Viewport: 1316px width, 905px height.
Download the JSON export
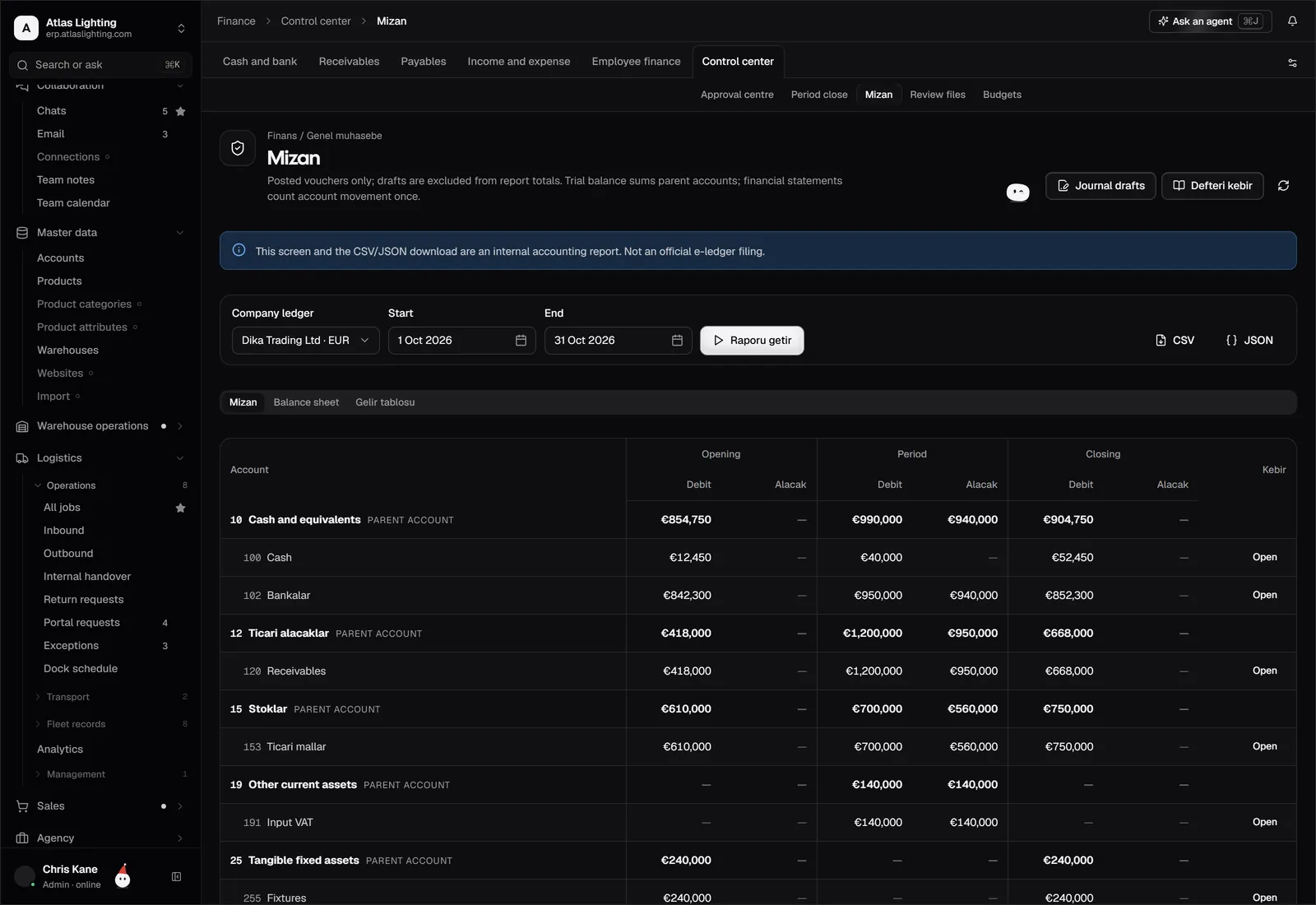pyautogui.click(x=1249, y=341)
